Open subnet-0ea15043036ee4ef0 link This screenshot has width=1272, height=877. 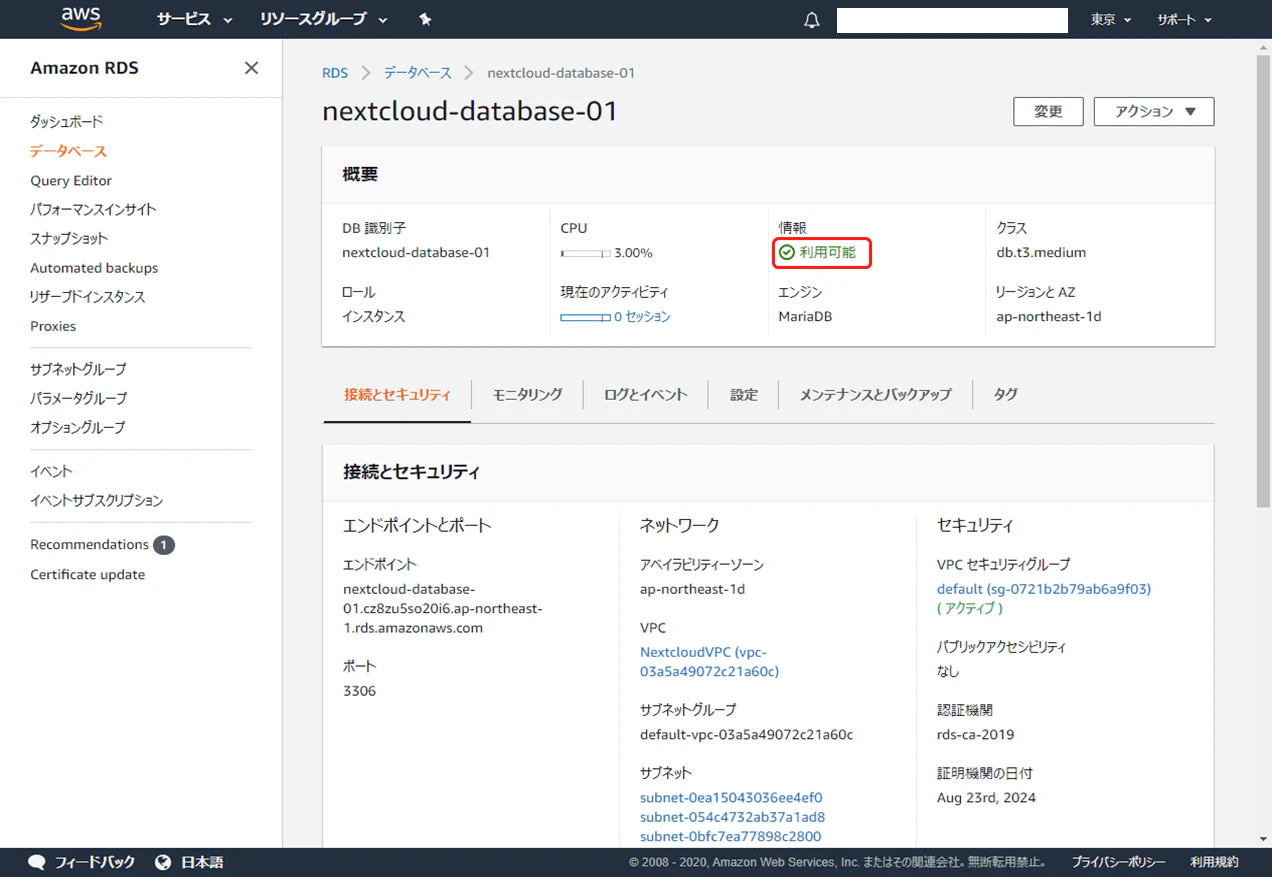(731, 797)
